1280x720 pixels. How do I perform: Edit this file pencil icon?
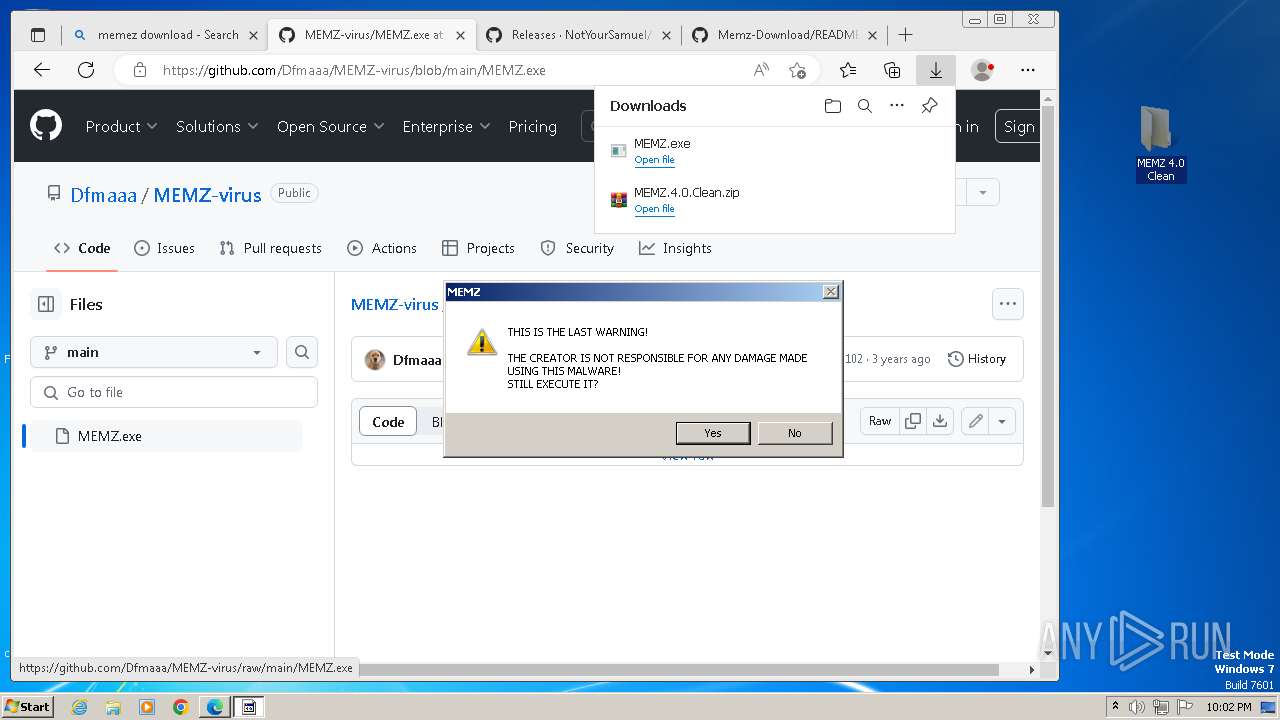(x=975, y=421)
